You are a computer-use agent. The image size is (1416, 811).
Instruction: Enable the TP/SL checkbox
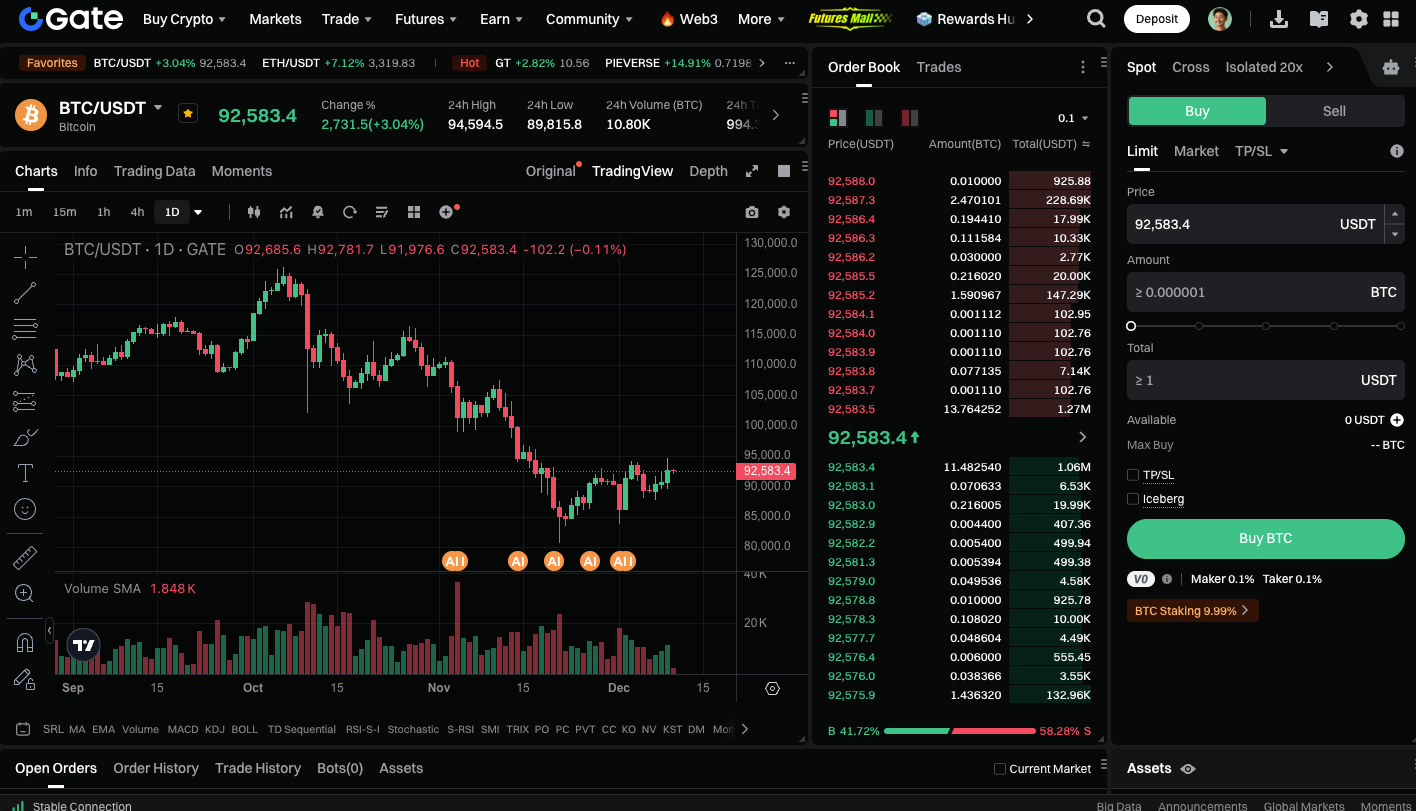point(1133,475)
